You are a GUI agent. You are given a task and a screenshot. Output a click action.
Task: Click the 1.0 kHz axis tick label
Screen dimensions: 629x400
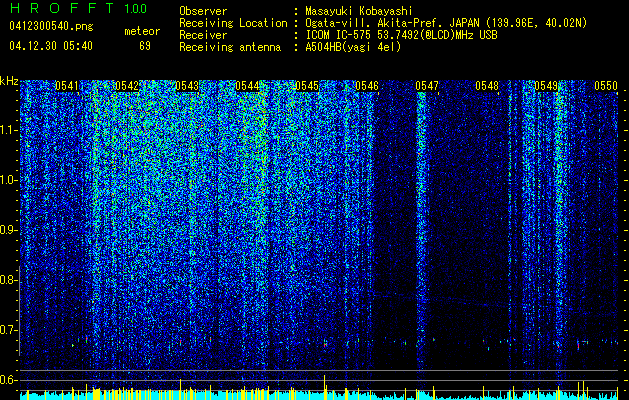click(8, 181)
